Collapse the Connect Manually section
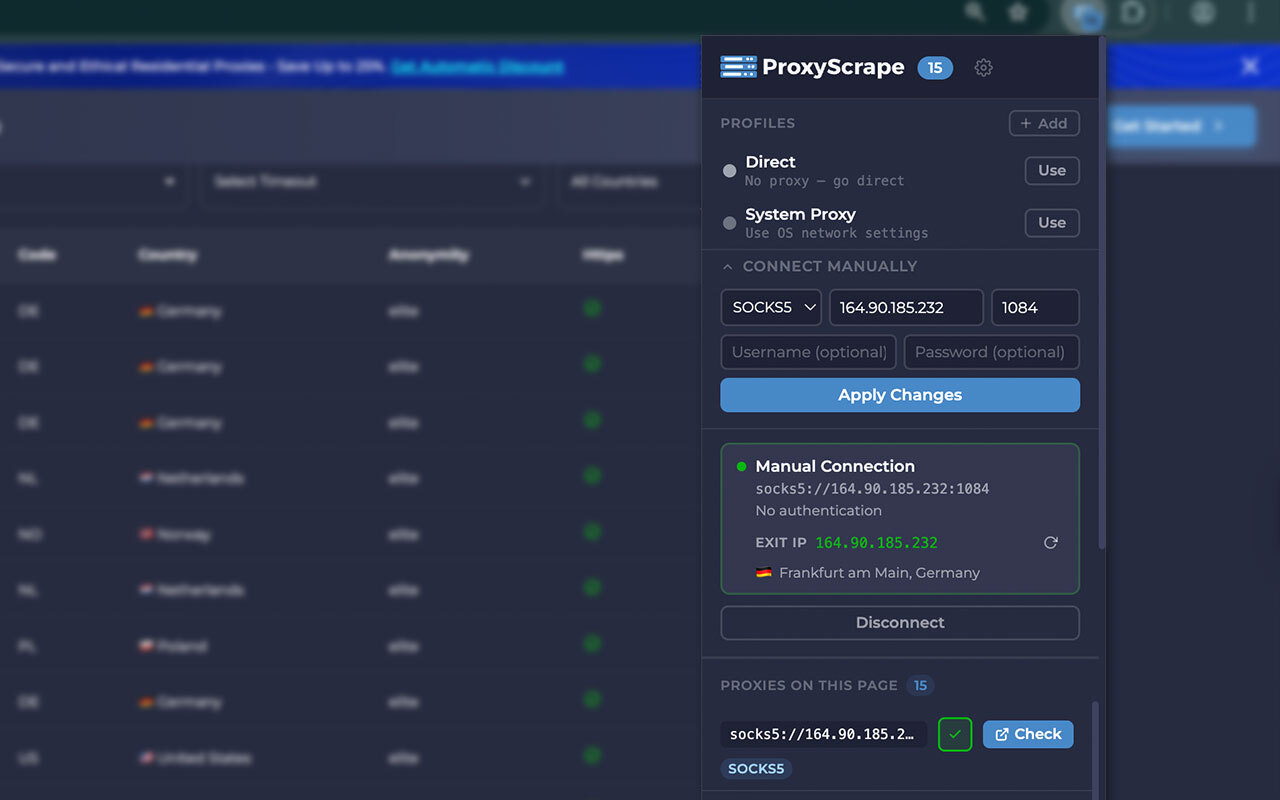The image size is (1280, 800). pos(819,267)
